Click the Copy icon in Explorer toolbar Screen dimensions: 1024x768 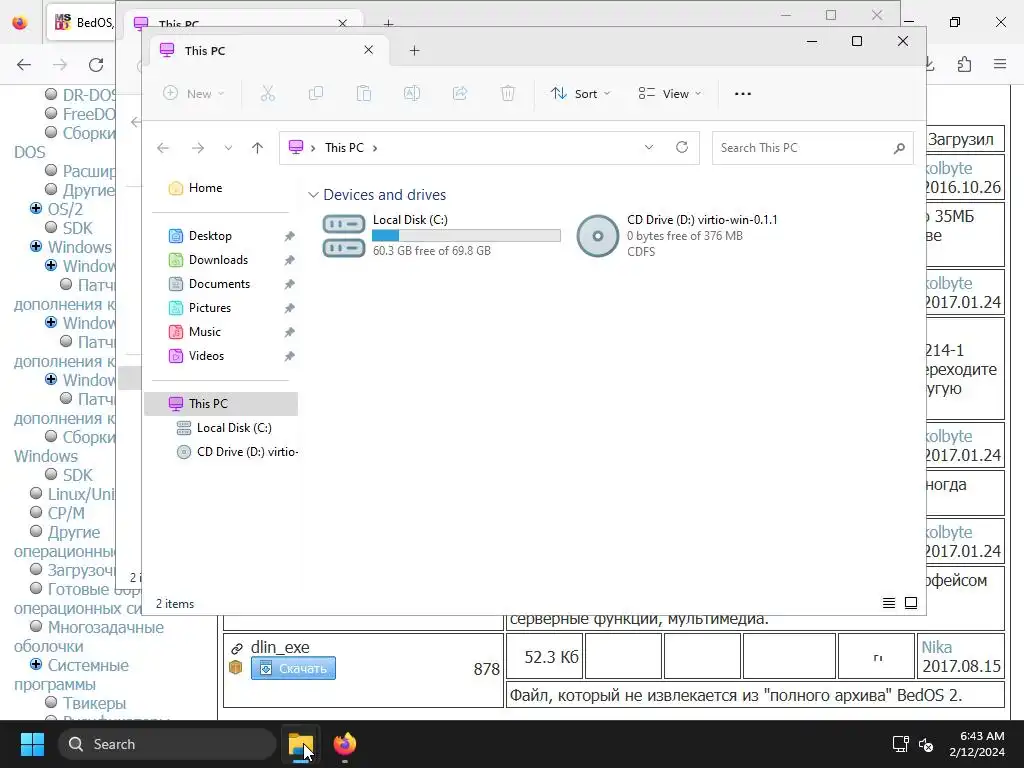(315, 93)
